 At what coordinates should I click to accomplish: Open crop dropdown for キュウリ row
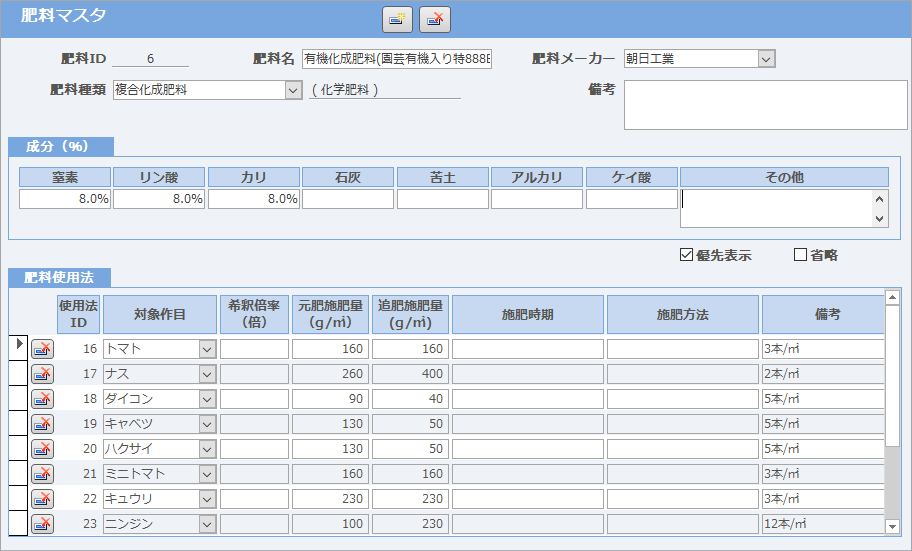click(207, 499)
